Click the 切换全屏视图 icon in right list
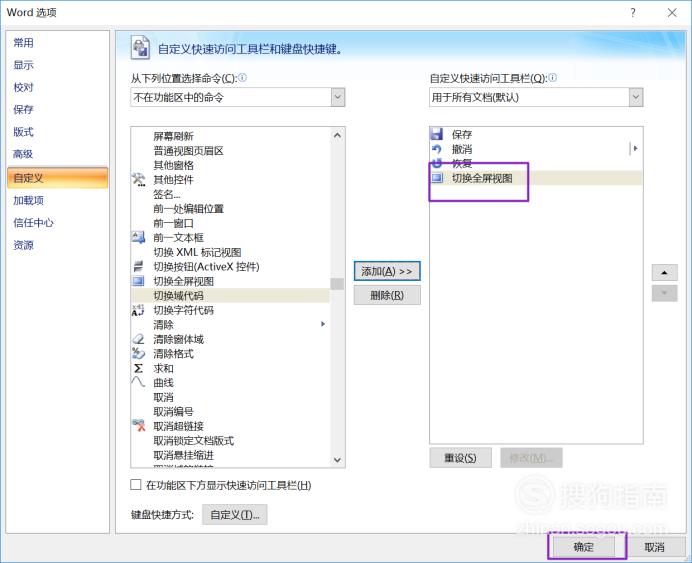Screen dimensions: 692x563 (x=437, y=178)
